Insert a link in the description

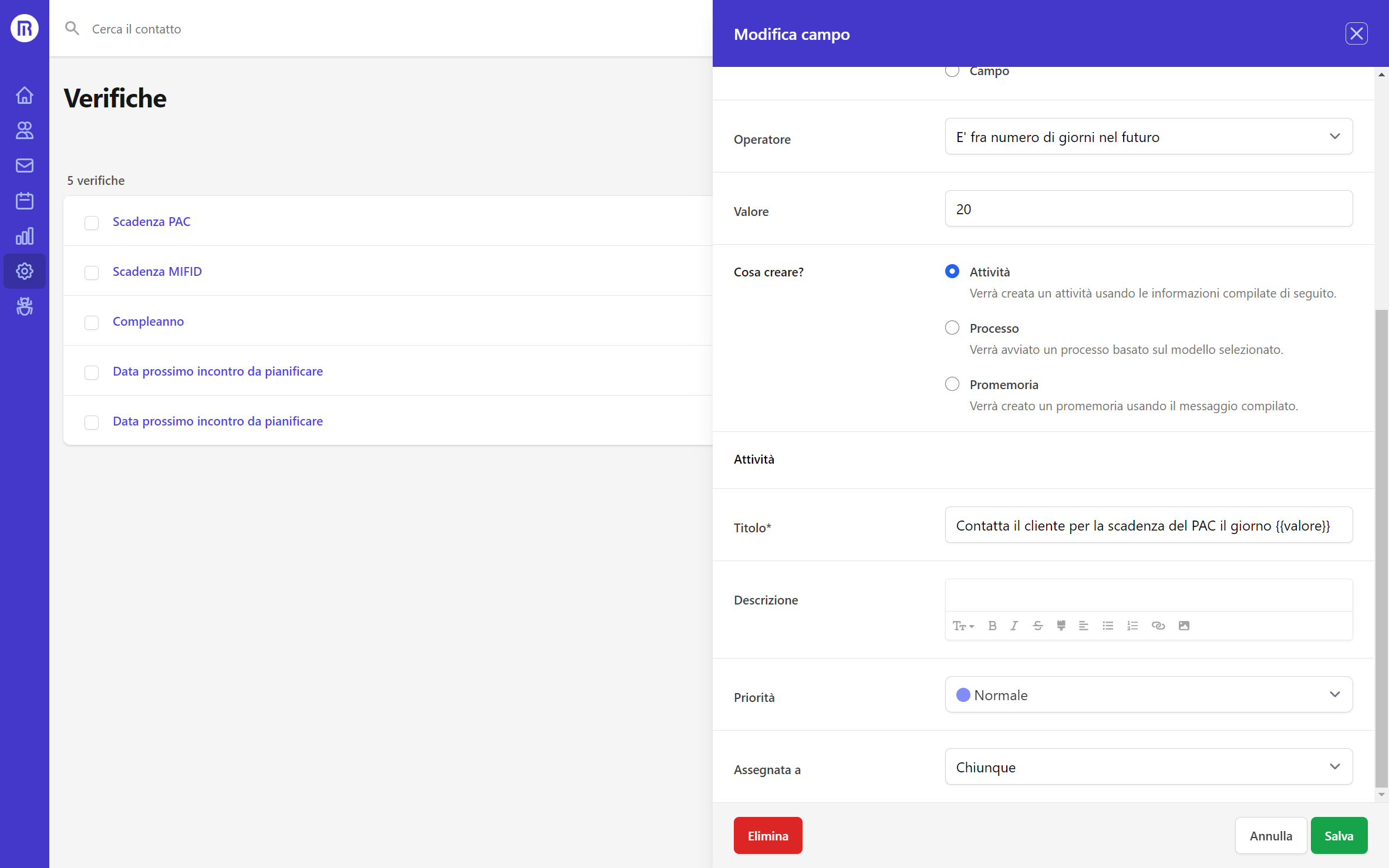tap(1158, 626)
